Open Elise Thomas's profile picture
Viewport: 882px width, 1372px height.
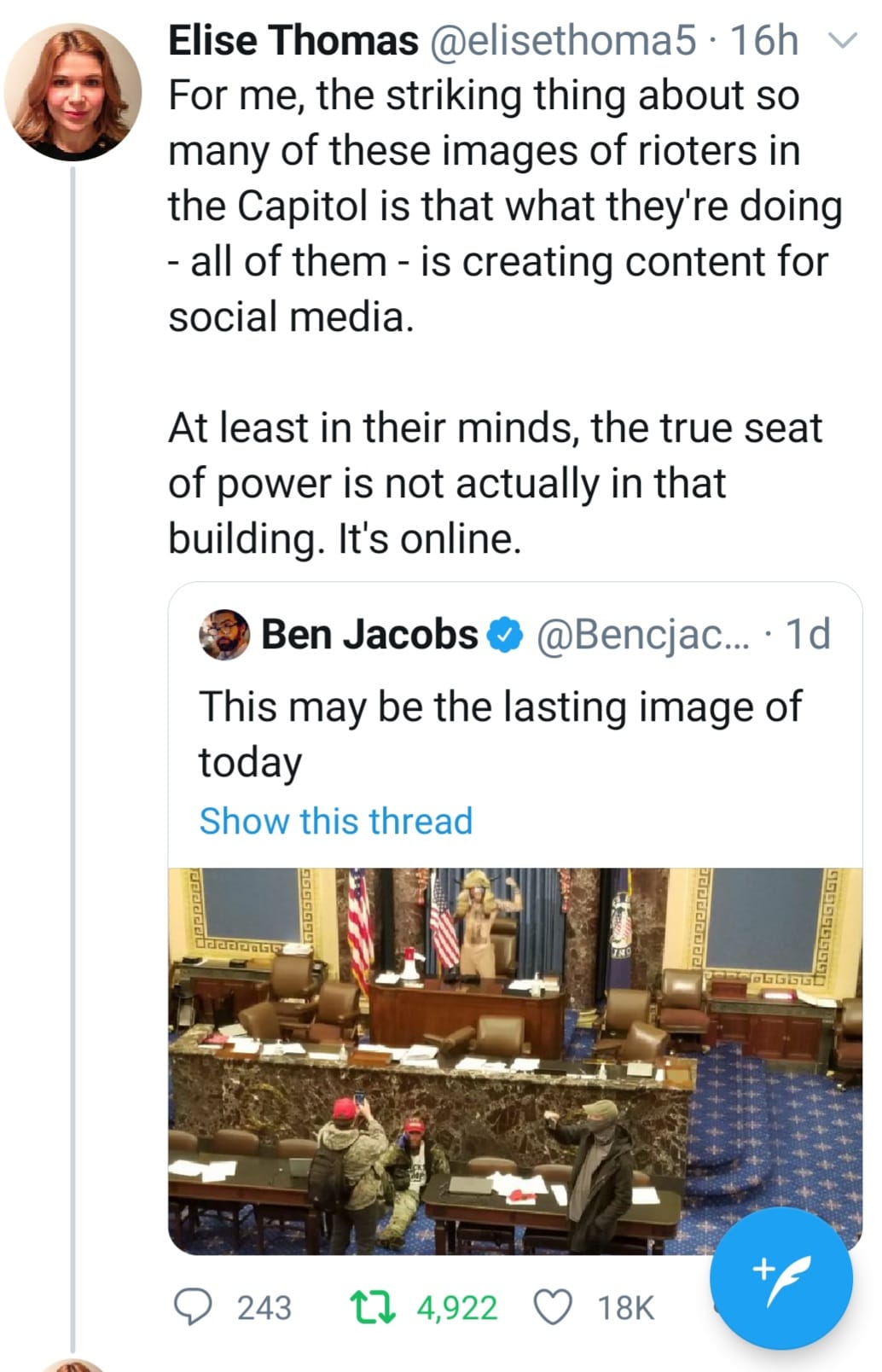pyautogui.click(x=73, y=92)
